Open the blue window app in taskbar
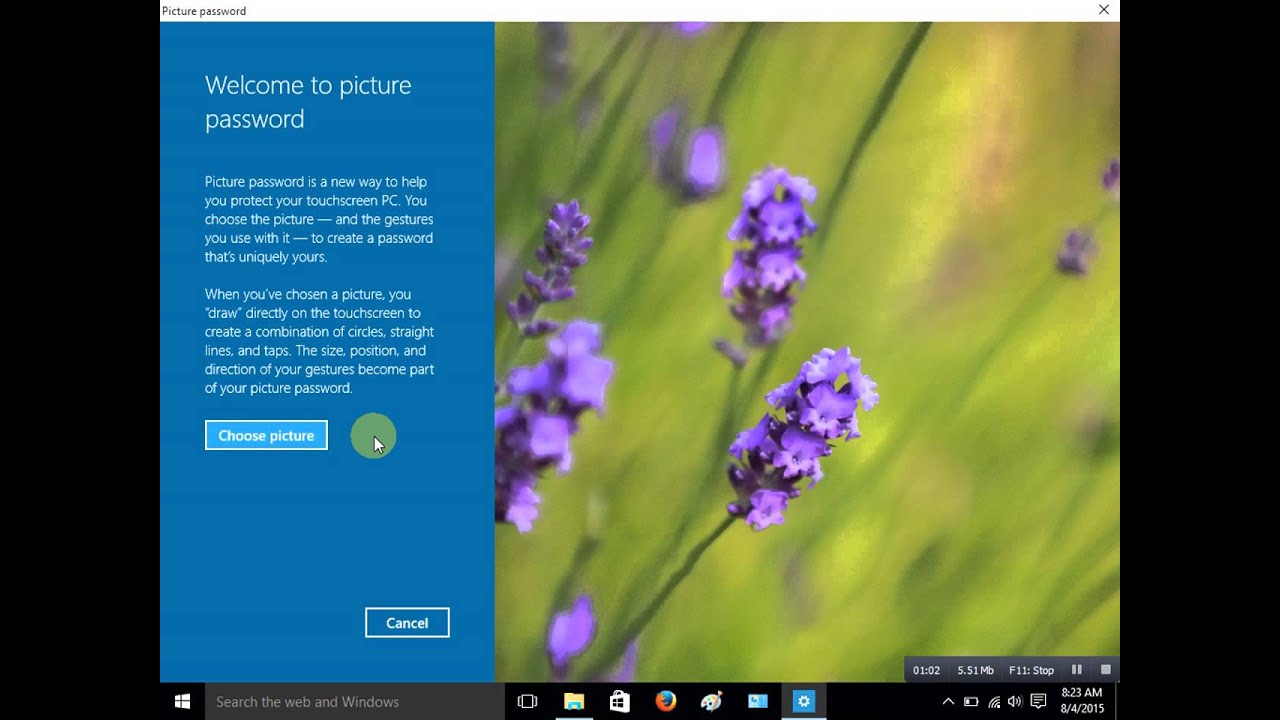Screen dimensions: 1280x720 [x=758, y=701]
